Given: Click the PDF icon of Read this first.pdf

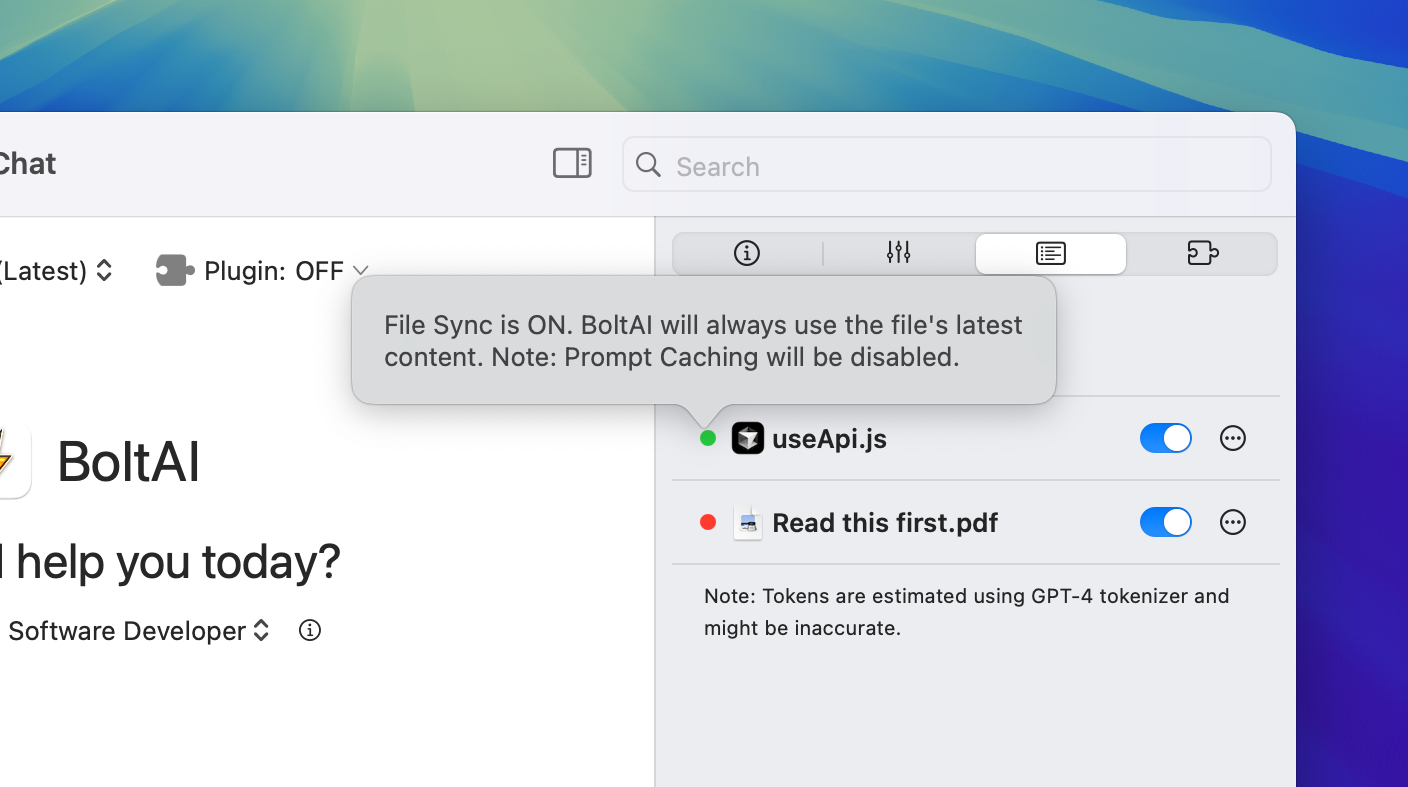Looking at the screenshot, I should tap(747, 522).
